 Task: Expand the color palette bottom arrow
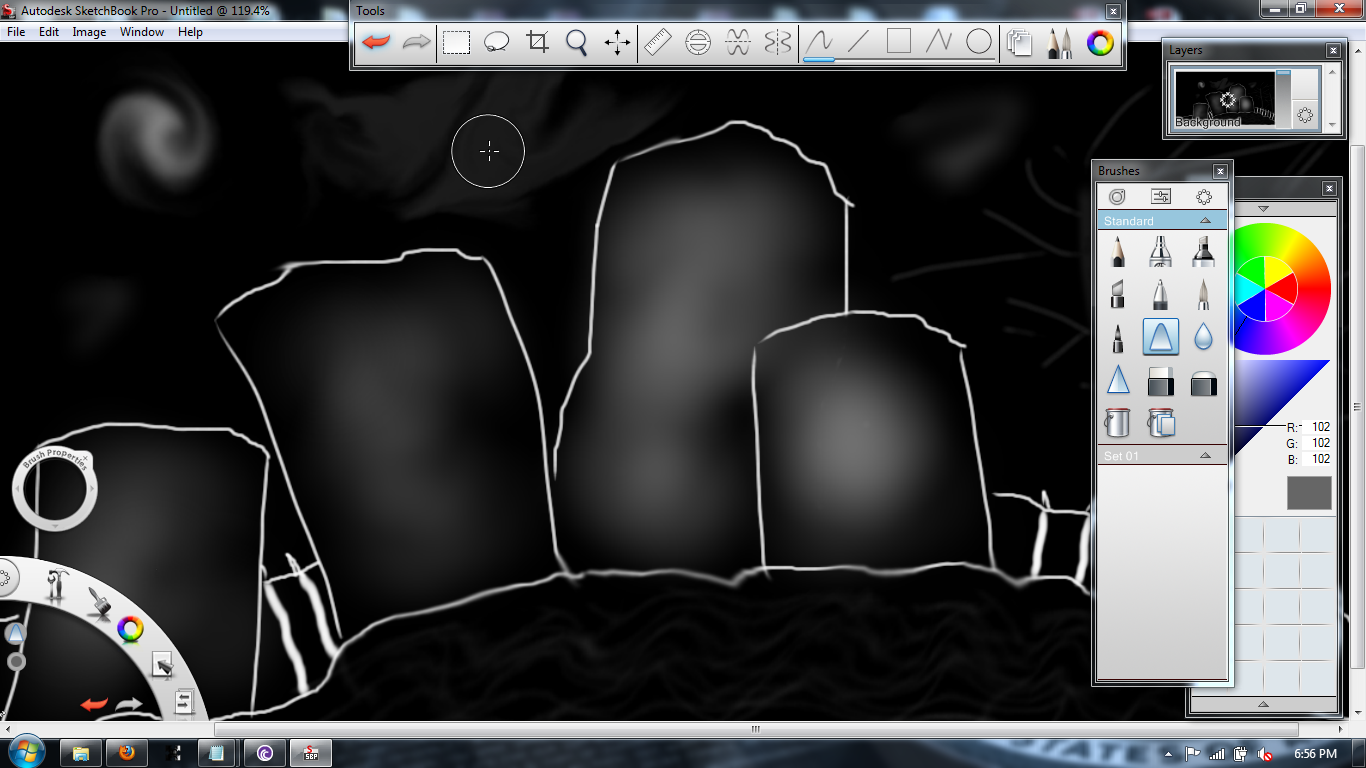point(1263,704)
